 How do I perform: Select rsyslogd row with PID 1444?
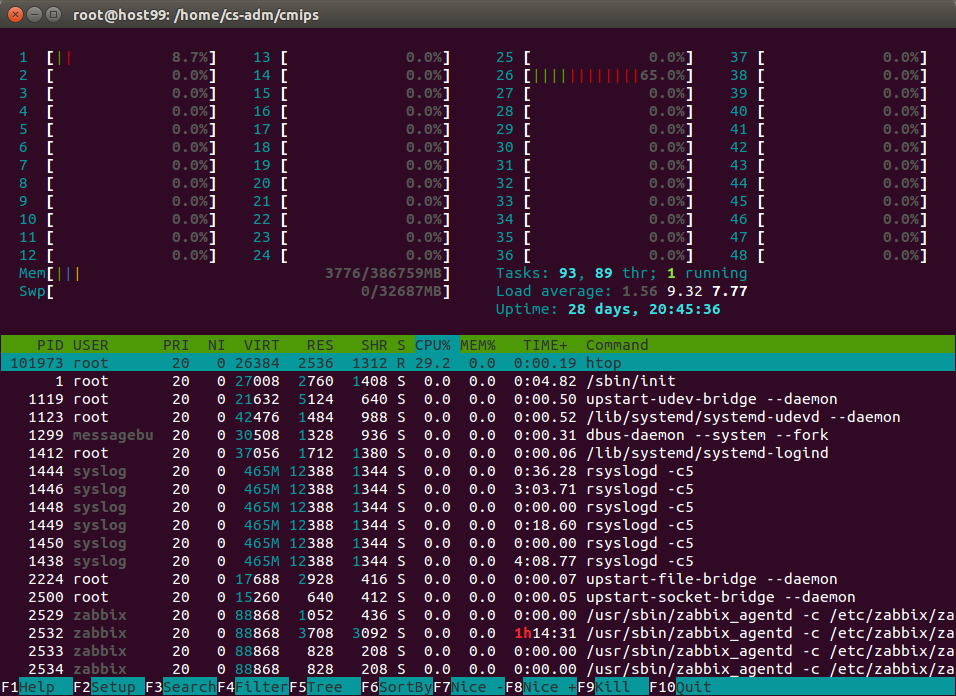pos(478,471)
